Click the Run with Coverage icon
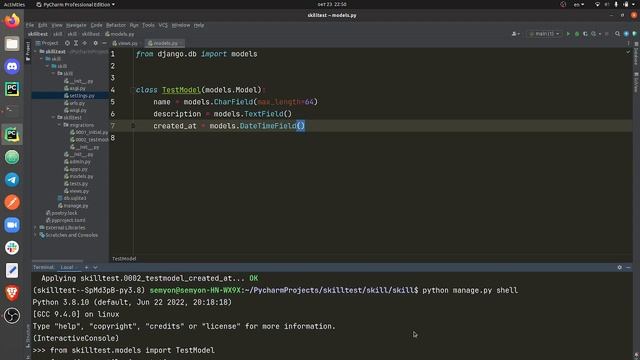Viewport: 640px width, 360px height. [x=585, y=34]
